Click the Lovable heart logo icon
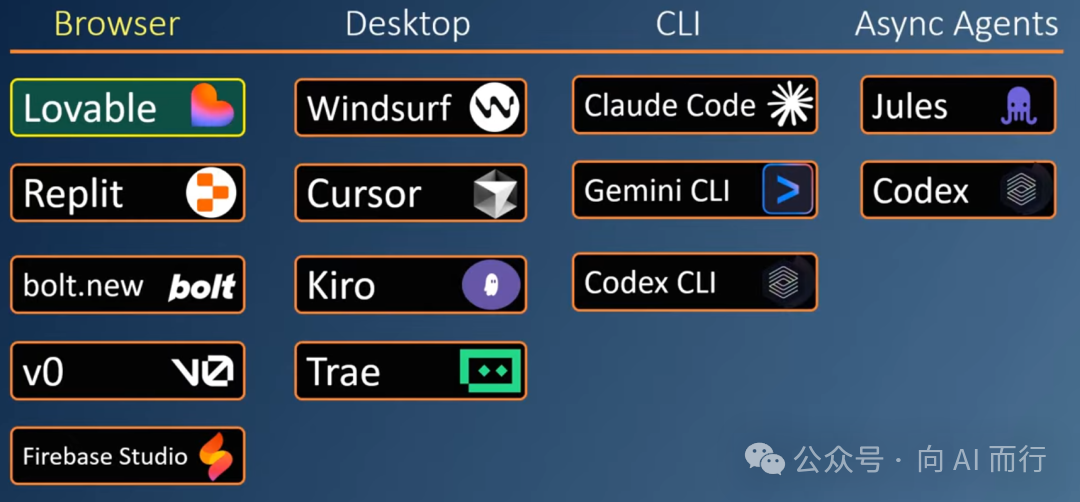 click(x=212, y=105)
